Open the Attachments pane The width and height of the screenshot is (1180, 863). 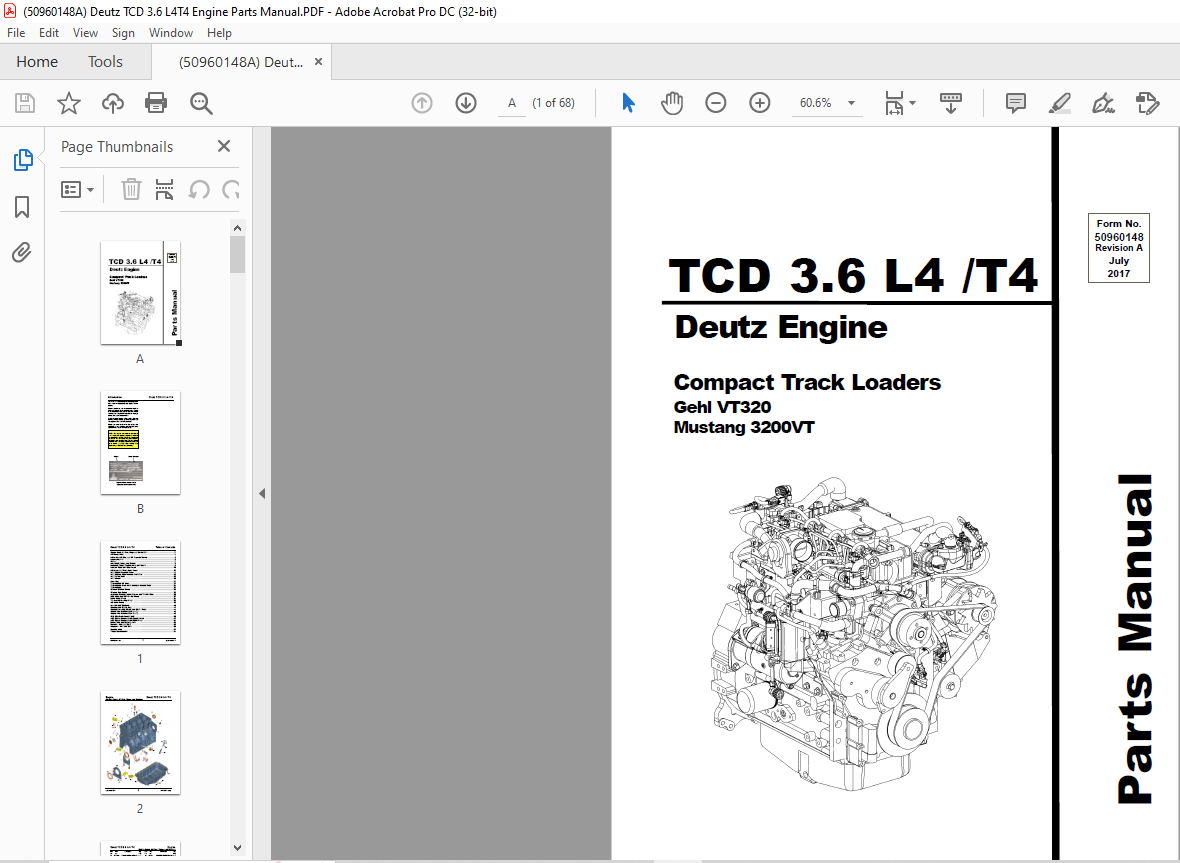pyautogui.click(x=22, y=252)
